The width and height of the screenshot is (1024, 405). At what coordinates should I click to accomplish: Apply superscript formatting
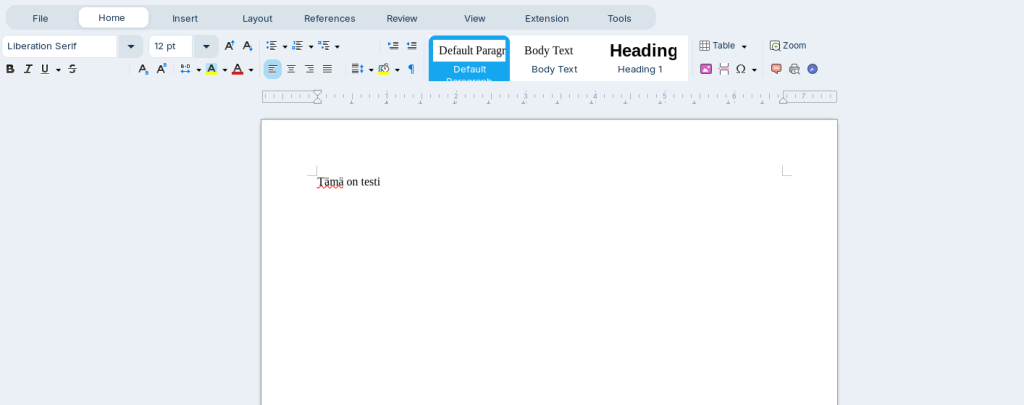[161, 69]
